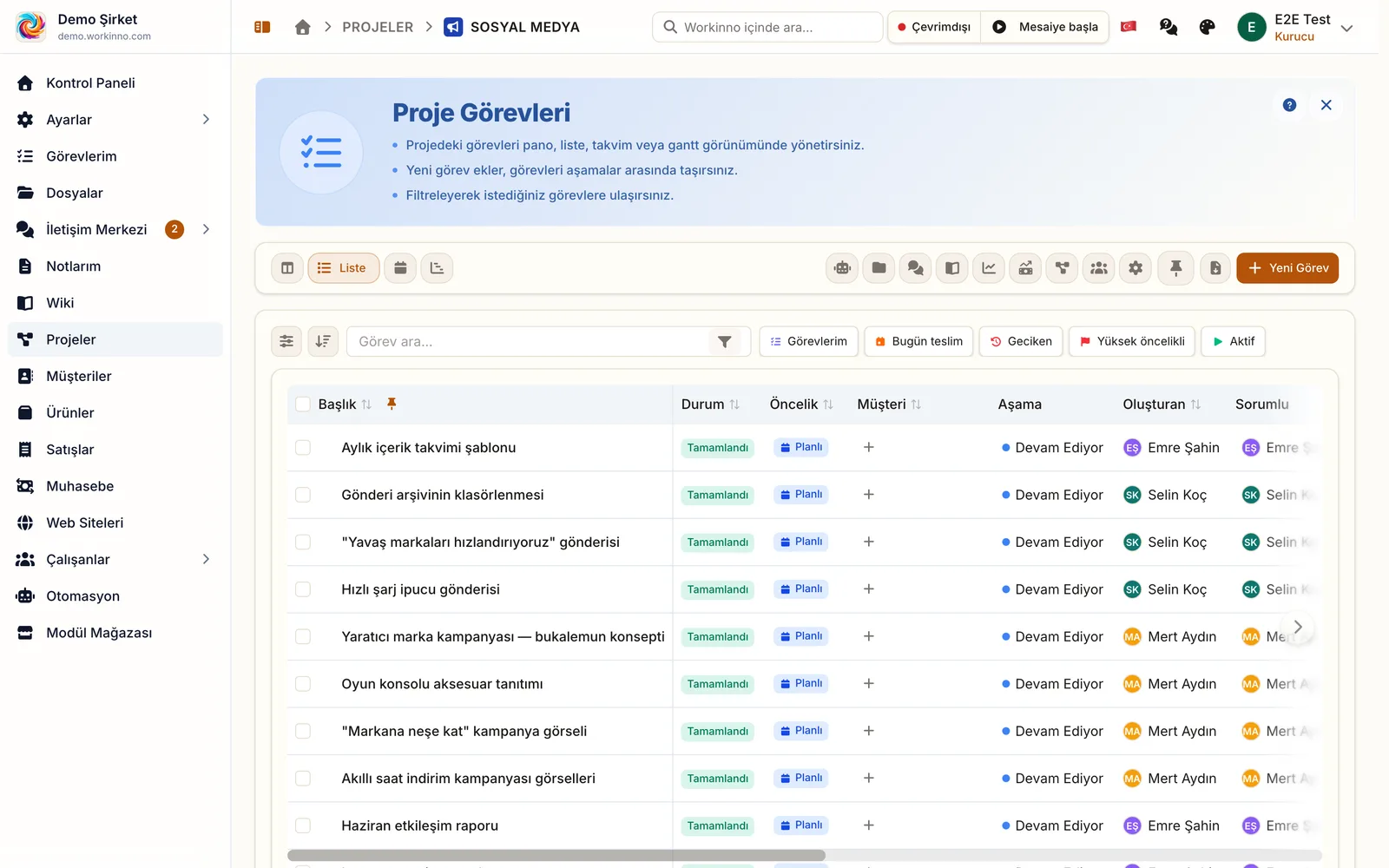Image resolution: width=1389 pixels, height=868 pixels.
Task: Check the box for Hızlı şarj ipucu gönderisi
Action: tap(303, 589)
